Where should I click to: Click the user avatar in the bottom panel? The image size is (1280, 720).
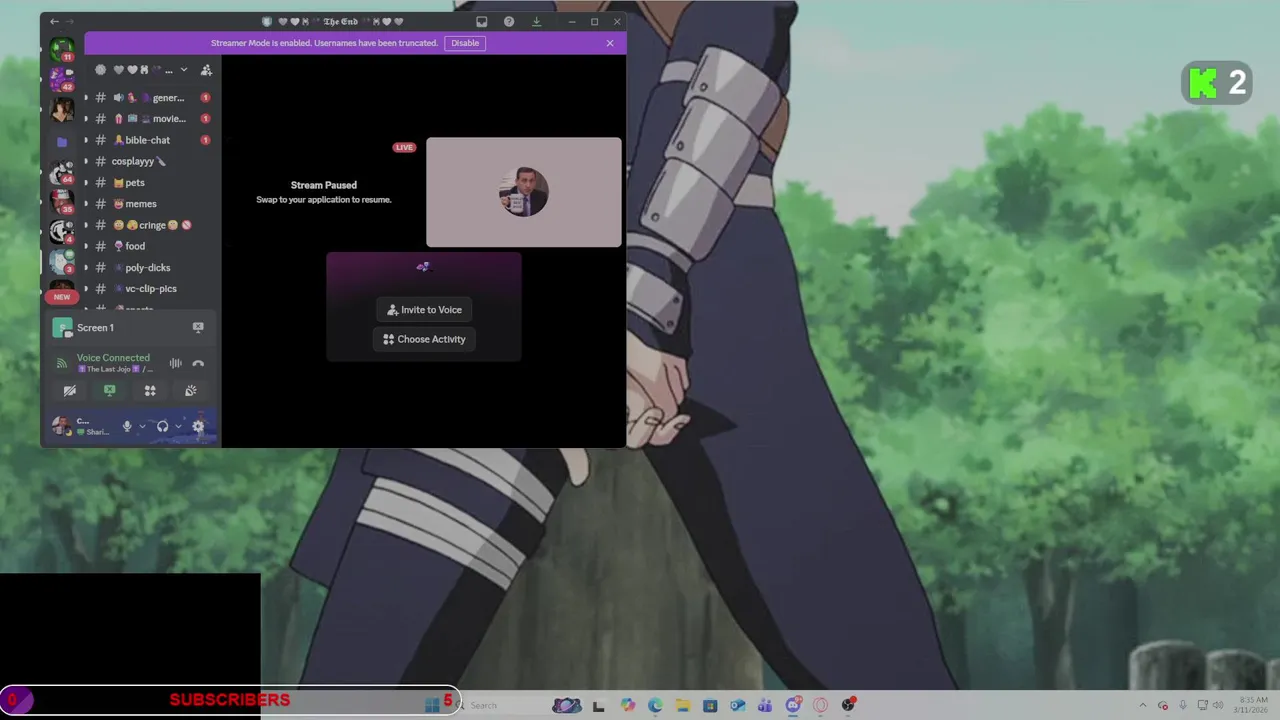pyautogui.click(x=62, y=426)
